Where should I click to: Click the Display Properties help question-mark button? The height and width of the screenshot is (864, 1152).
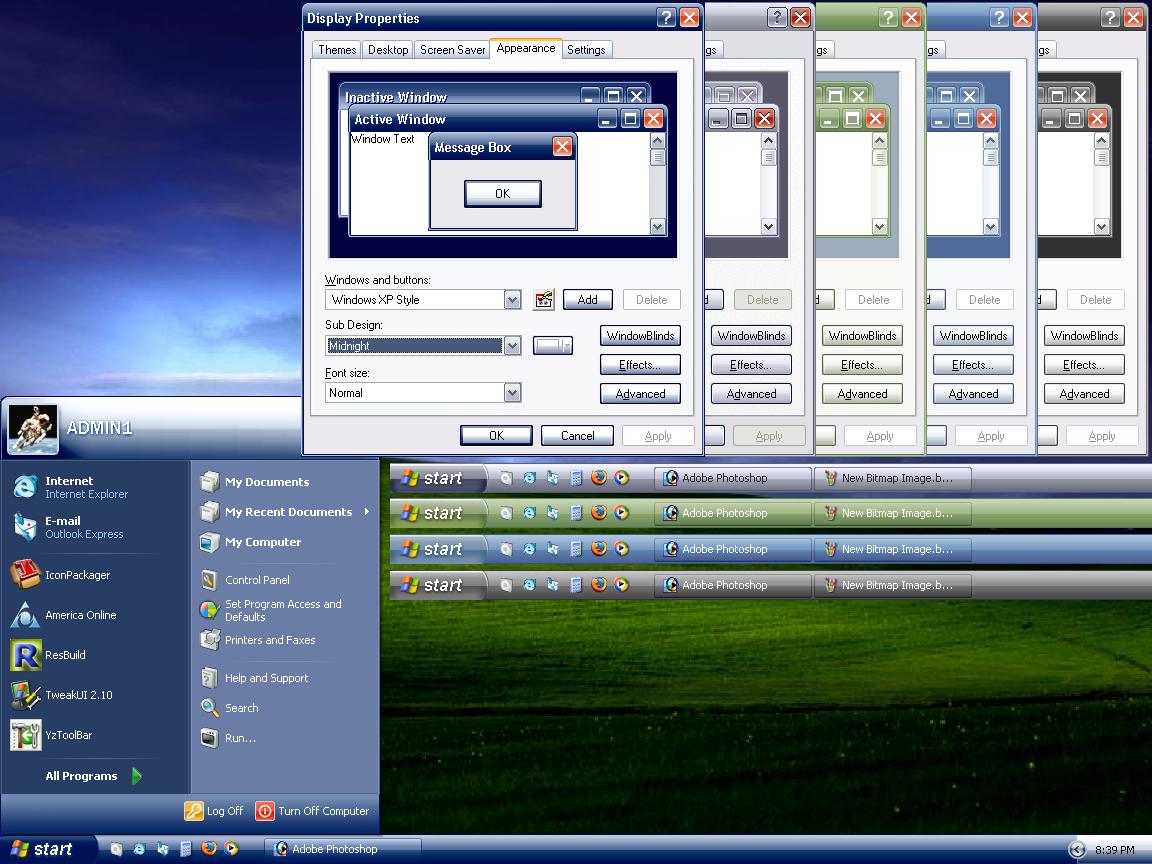(666, 18)
